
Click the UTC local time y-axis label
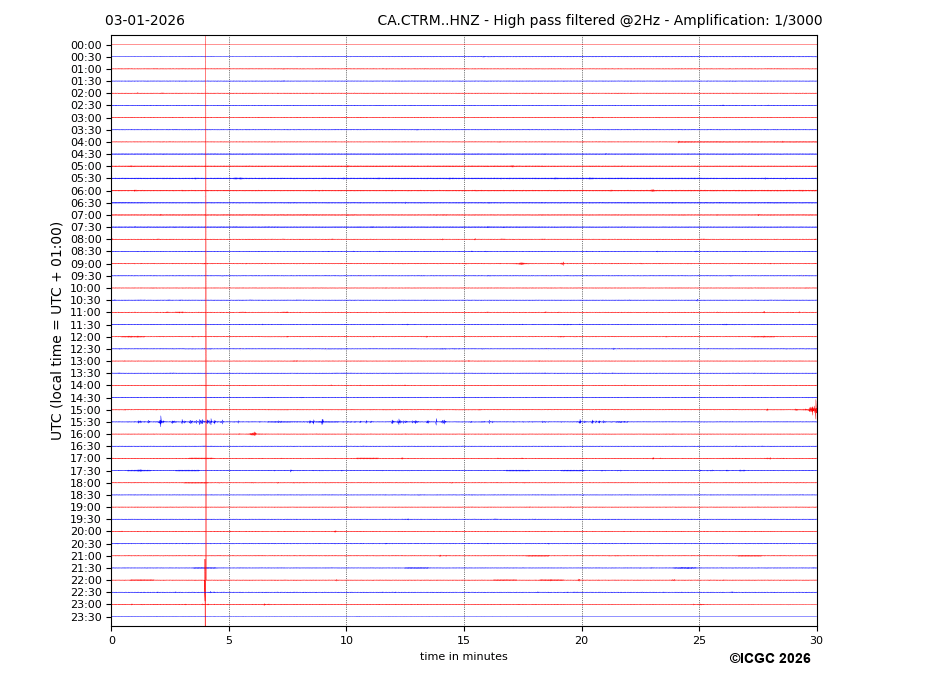pos(57,330)
